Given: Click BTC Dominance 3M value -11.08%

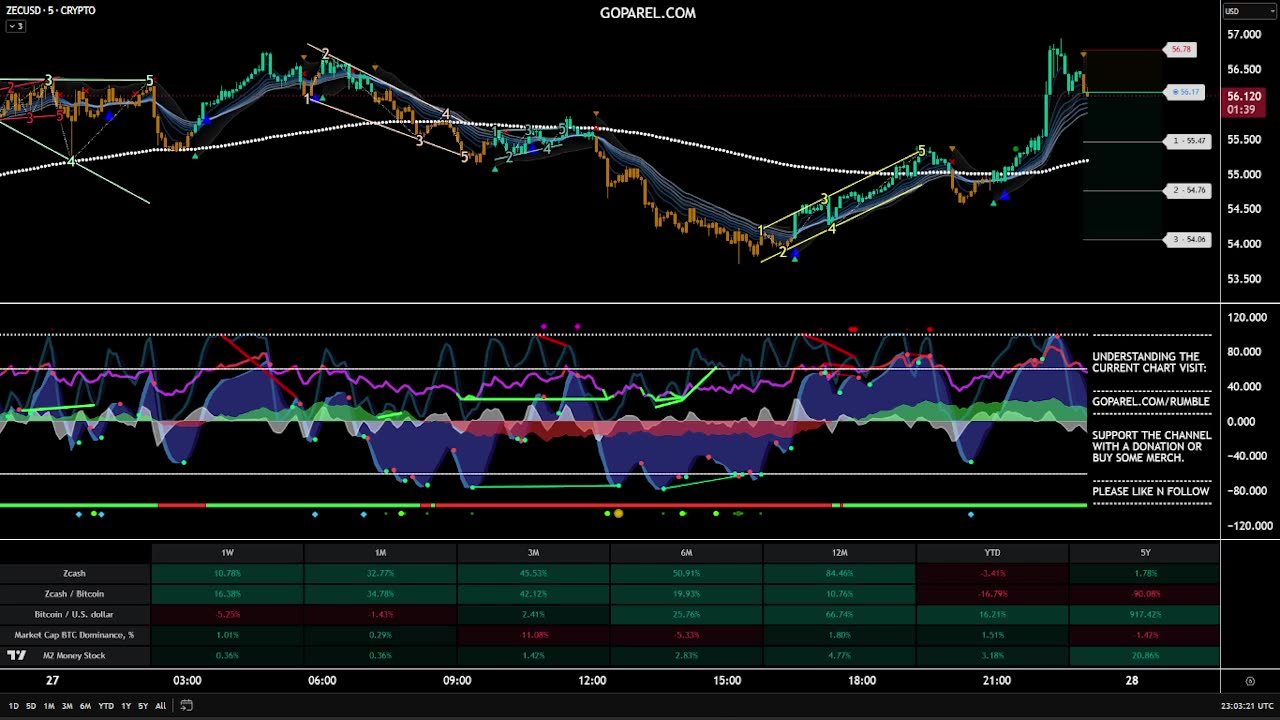Looking at the screenshot, I should (533, 635).
